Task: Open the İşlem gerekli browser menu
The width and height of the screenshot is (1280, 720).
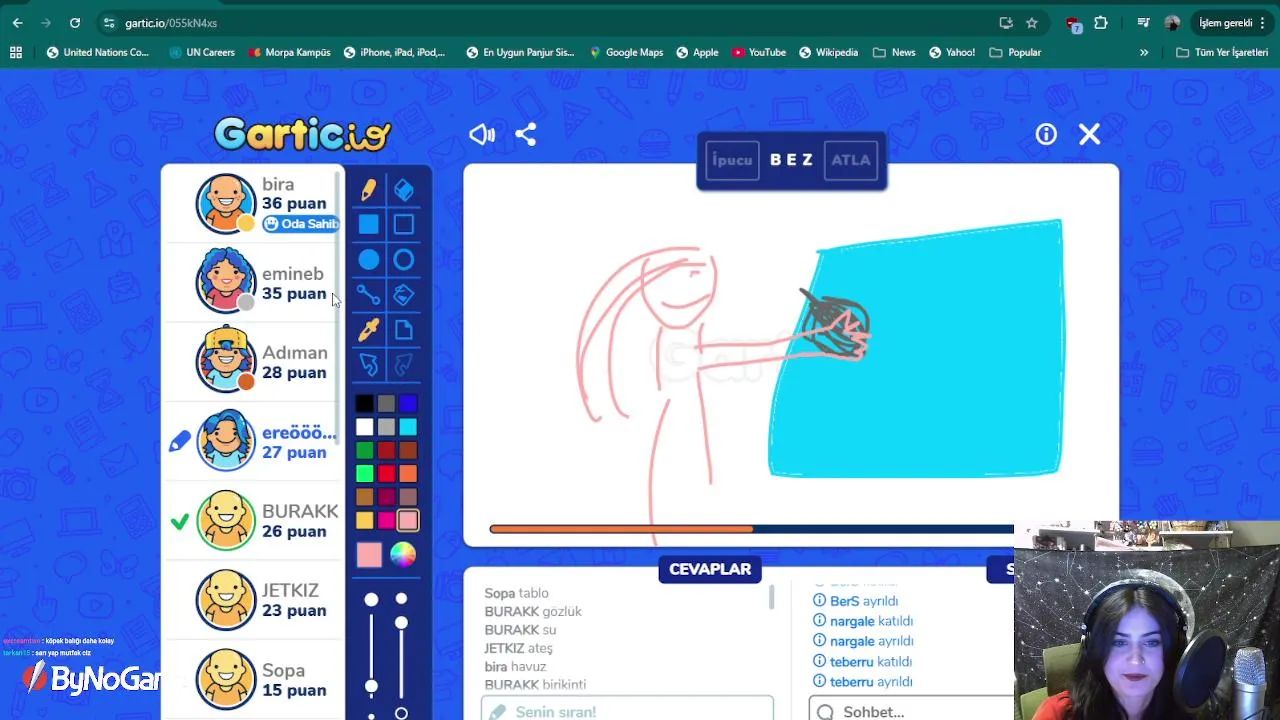Action: [1232, 23]
